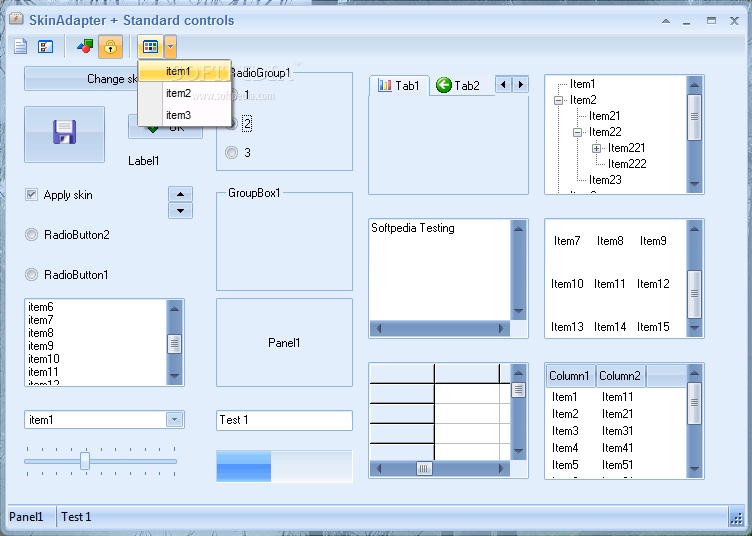Image resolution: width=752 pixels, height=536 pixels.
Task: Switch to Tab2 with green arrow
Action: [x=458, y=85]
